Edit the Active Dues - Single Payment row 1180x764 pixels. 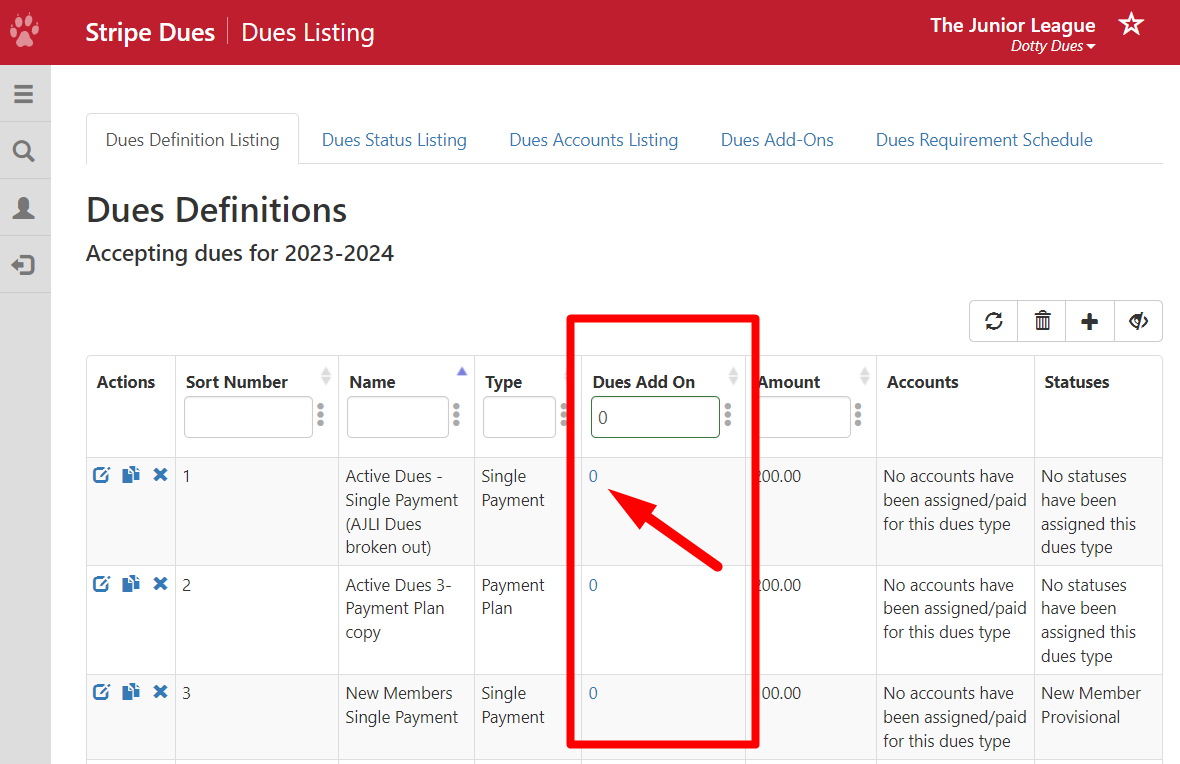102,475
